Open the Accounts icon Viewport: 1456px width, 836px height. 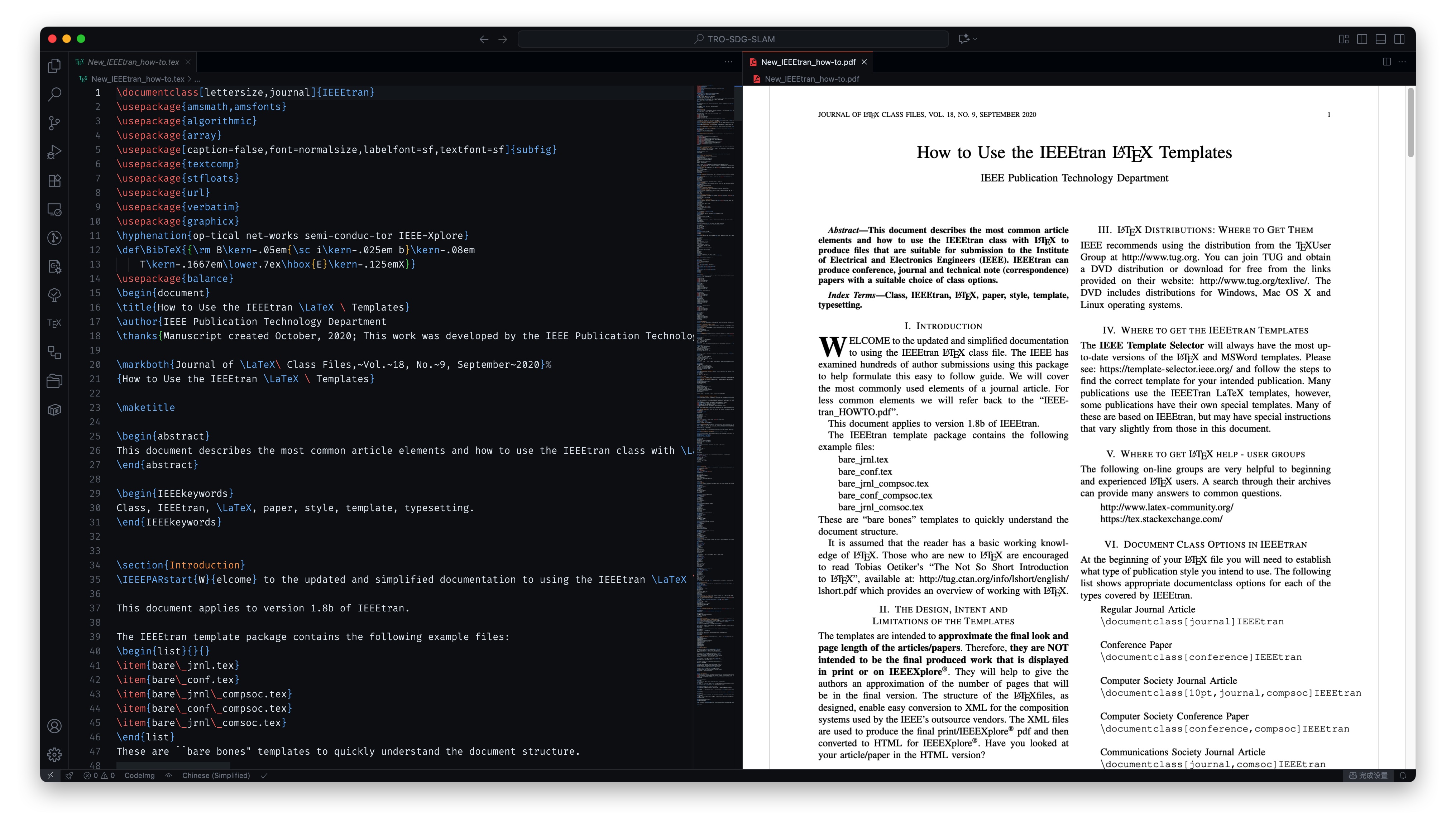[54, 726]
